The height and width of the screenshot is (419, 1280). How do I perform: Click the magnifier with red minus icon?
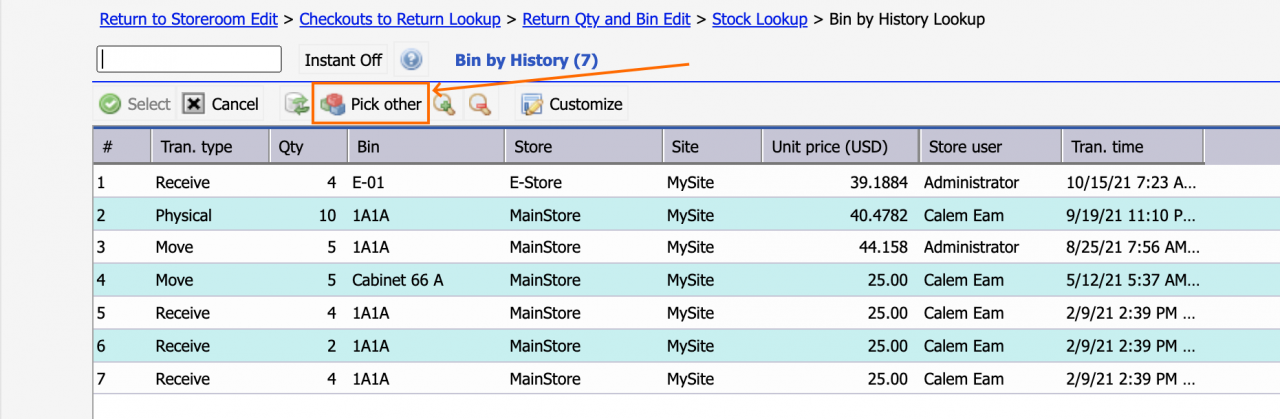[x=480, y=104]
